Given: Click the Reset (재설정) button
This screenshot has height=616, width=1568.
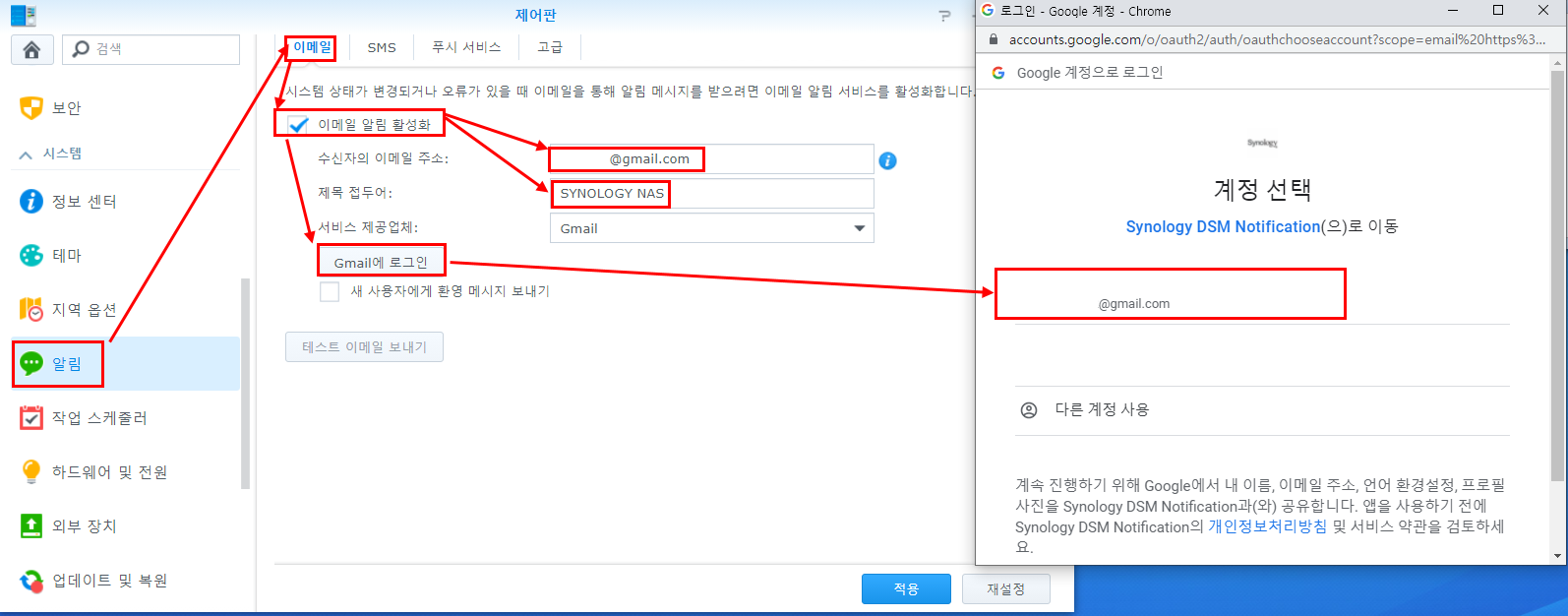Looking at the screenshot, I should tap(1005, 588).
